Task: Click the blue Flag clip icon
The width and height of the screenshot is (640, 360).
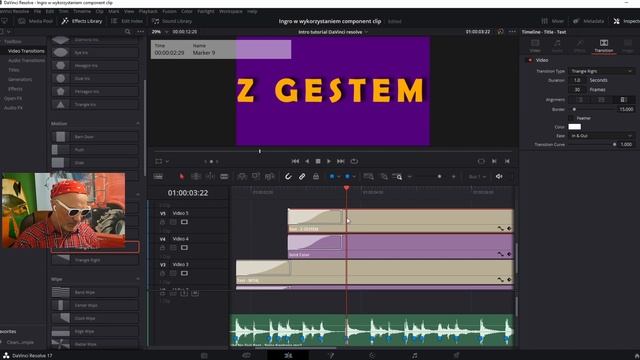Action: click(332, 176)
